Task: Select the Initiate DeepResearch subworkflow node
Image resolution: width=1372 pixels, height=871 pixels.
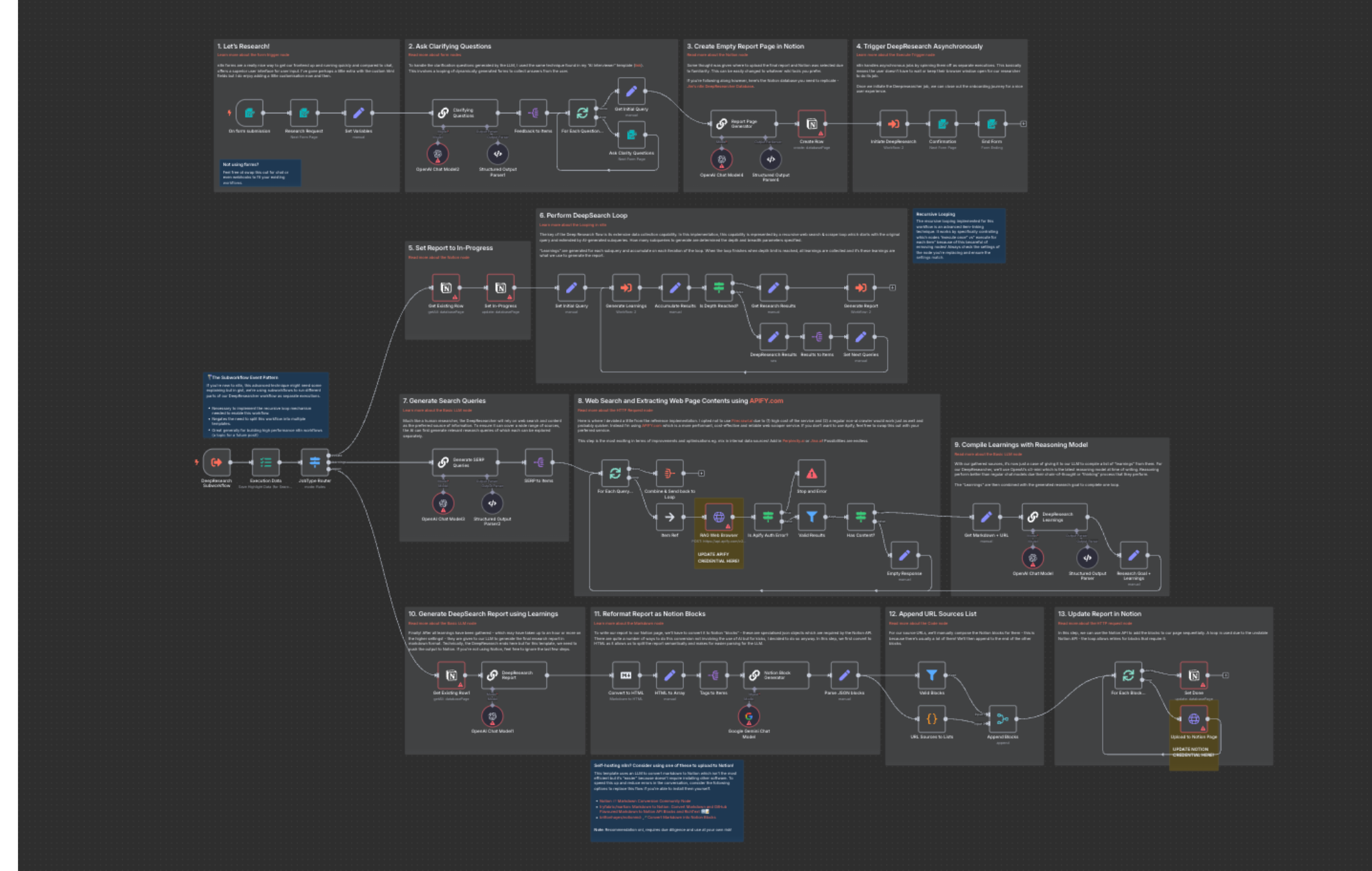Action: pyautogui.click(x=894, y=124)
